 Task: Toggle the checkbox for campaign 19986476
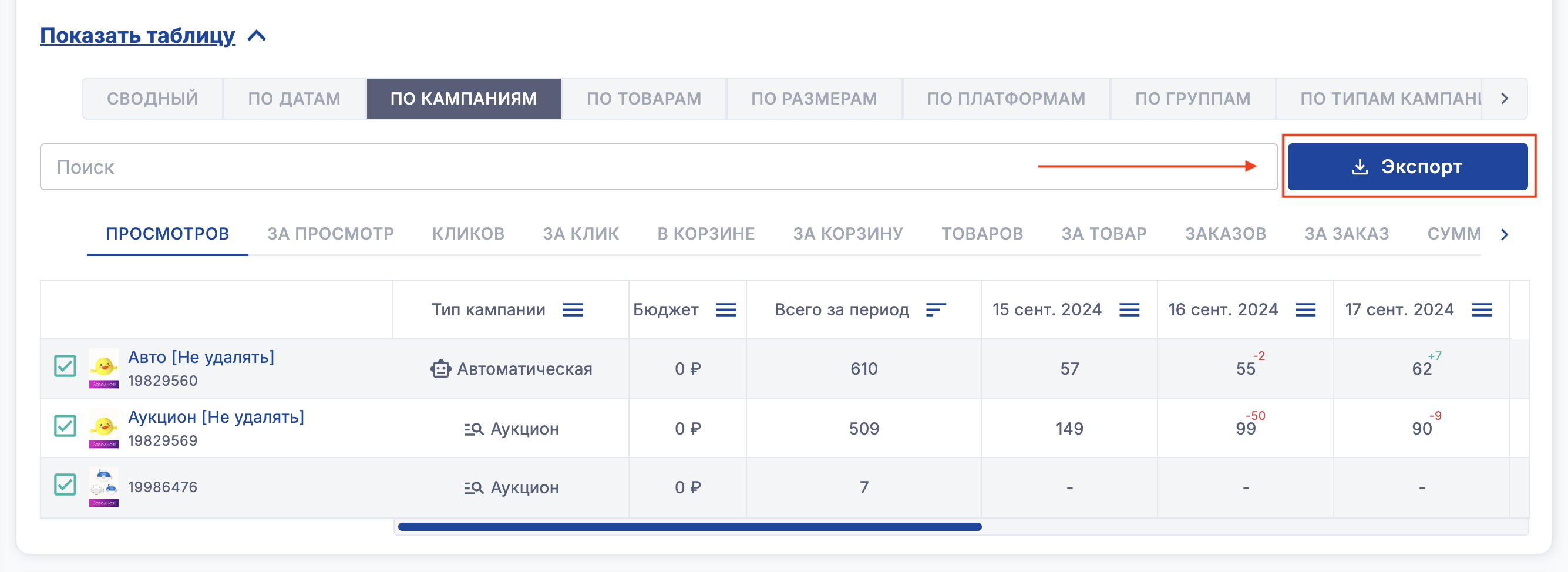[x=65, y=485]
